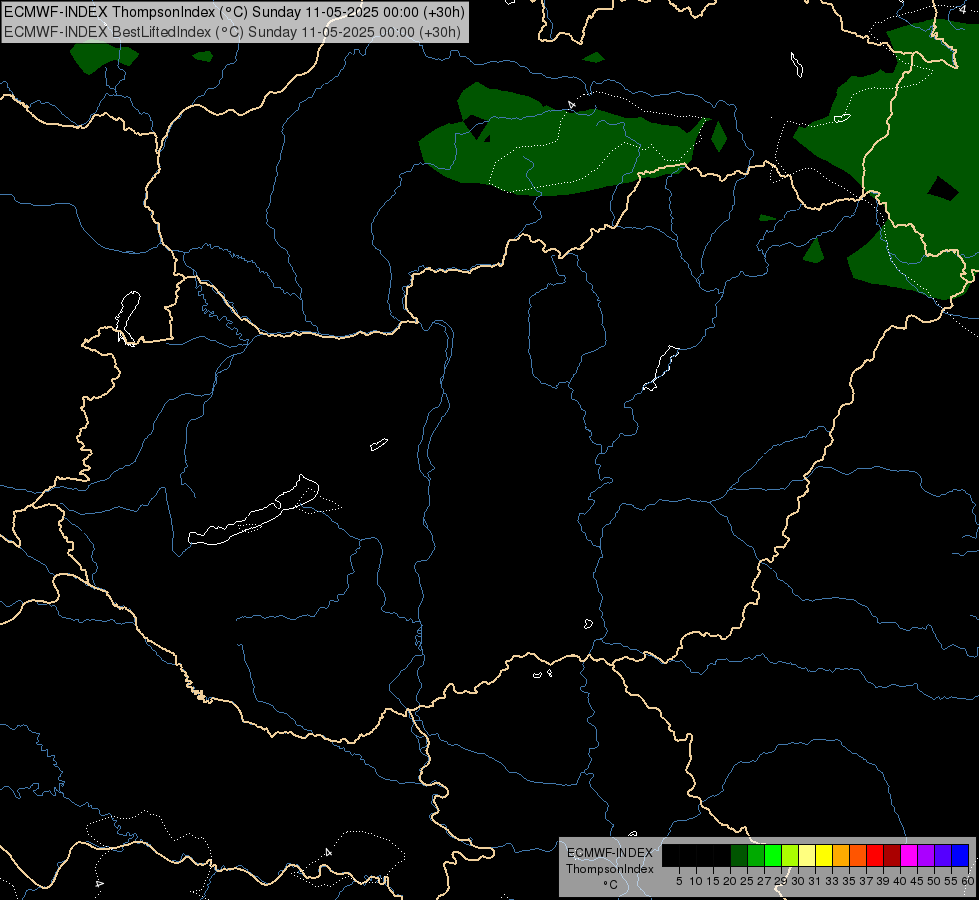Click the legend tick value "33"
Screen dimensions: 979x900
(832, 881)
